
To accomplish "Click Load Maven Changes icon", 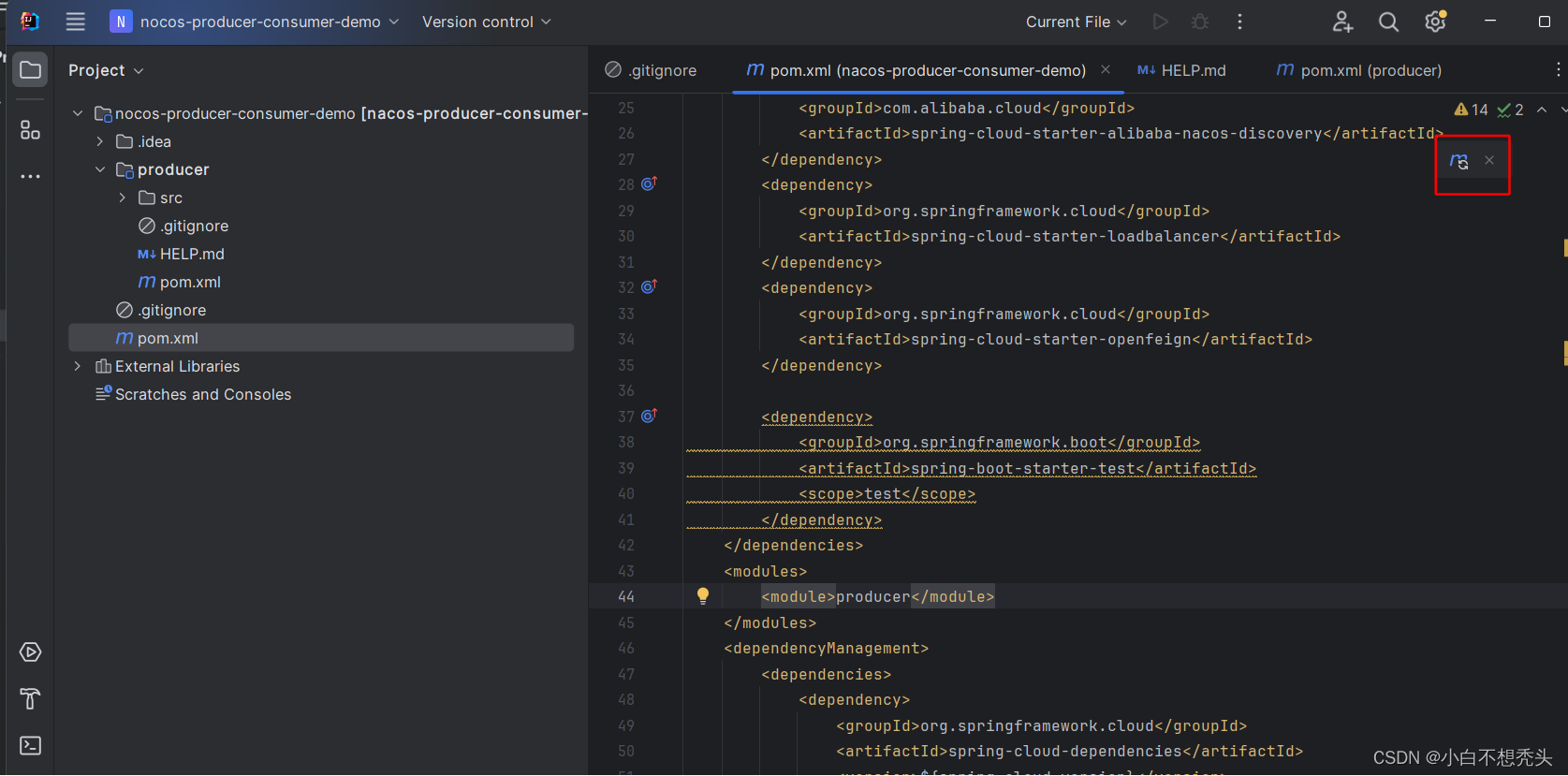I will pos(1458,161).
